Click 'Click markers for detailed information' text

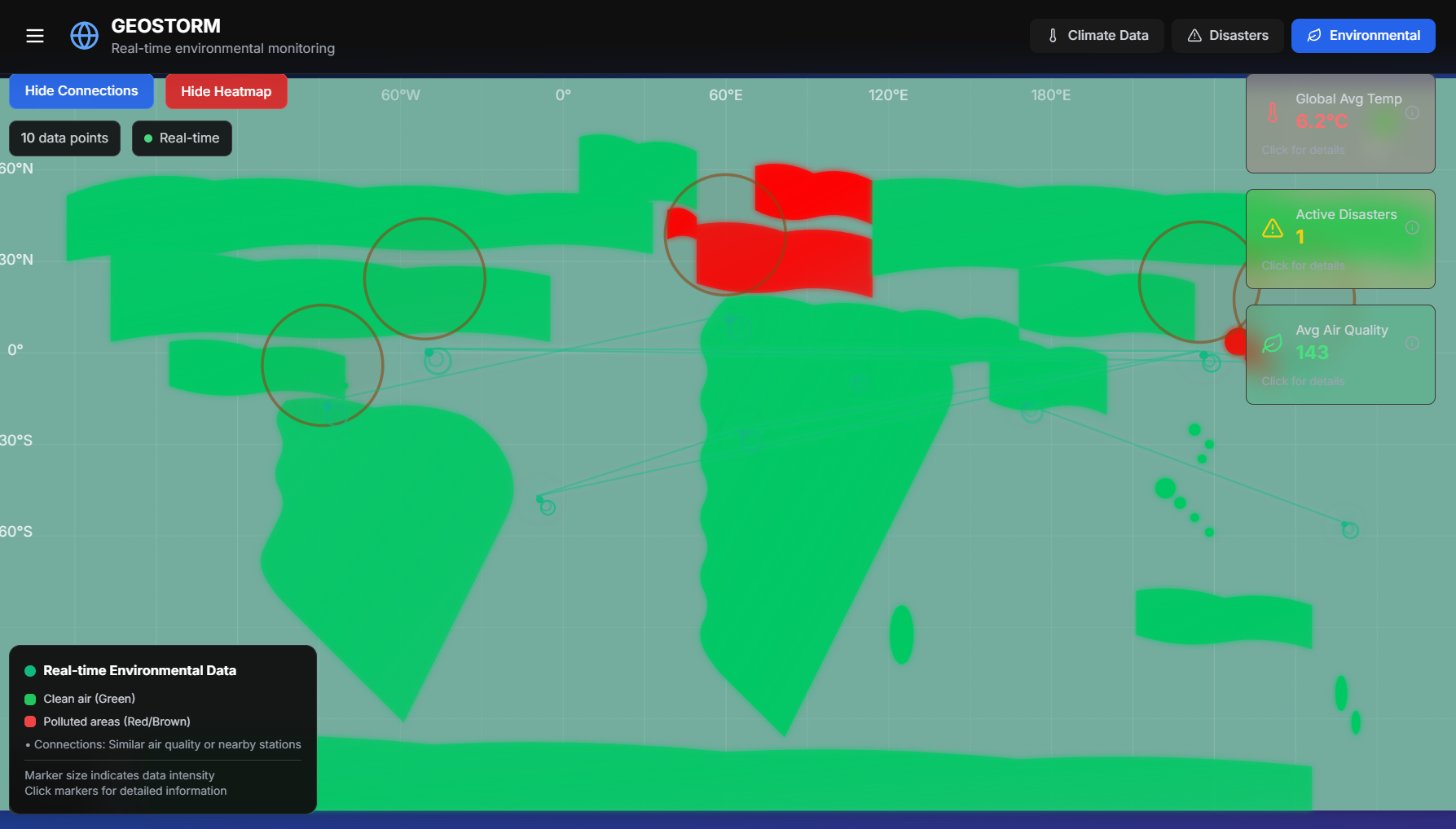(125, 791)
